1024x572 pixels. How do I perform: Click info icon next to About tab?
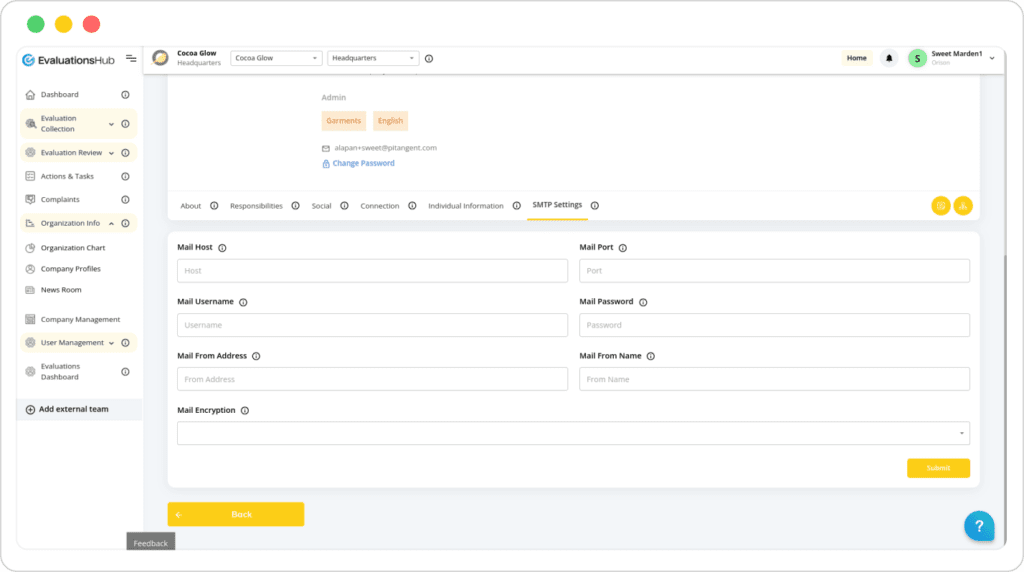coord(214,206)
